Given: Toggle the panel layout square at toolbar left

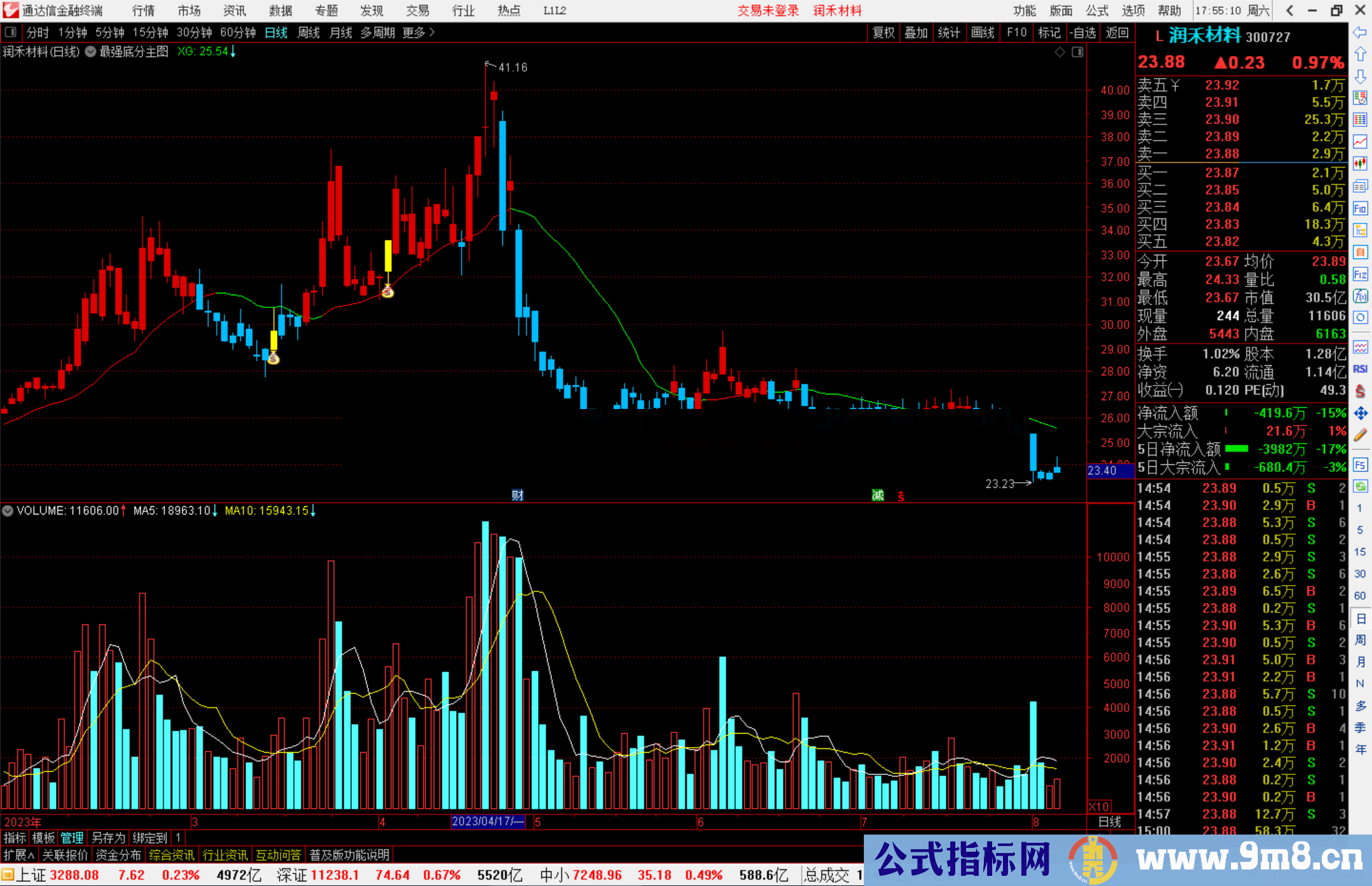Looking at the screenshot, I should tap(10, 32).
